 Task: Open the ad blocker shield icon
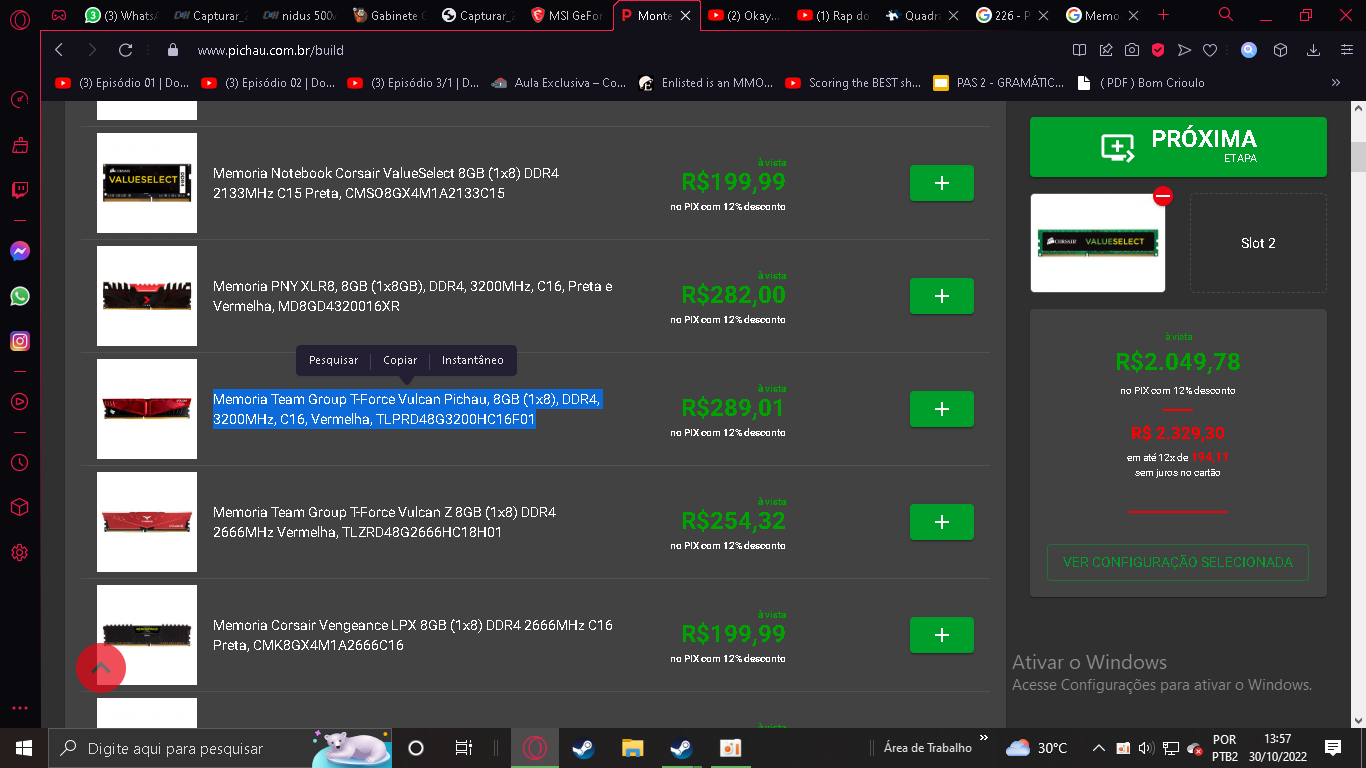pos(1157,50)
